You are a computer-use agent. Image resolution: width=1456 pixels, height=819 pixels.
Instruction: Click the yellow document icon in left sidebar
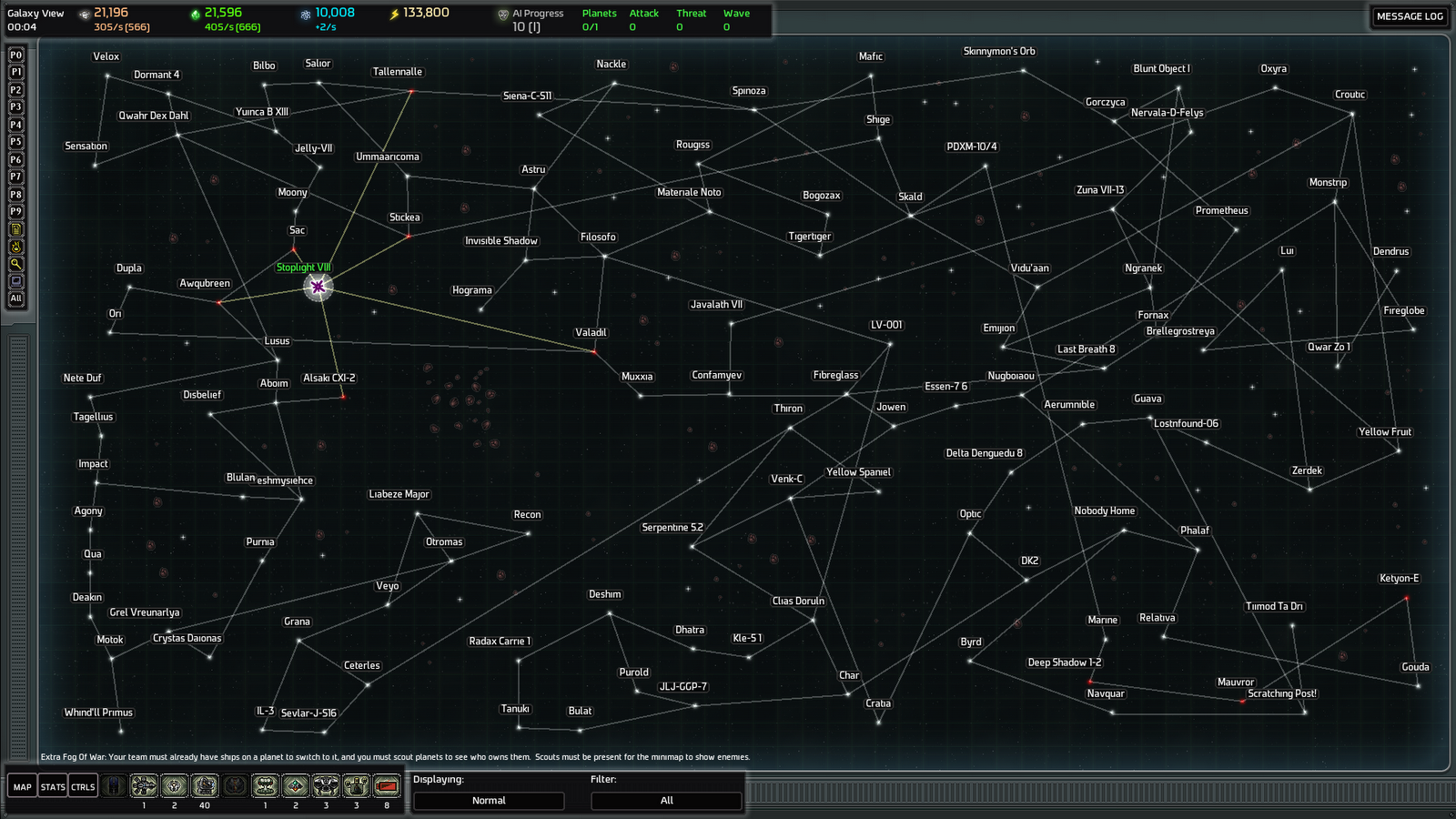(x=15, y=229)
